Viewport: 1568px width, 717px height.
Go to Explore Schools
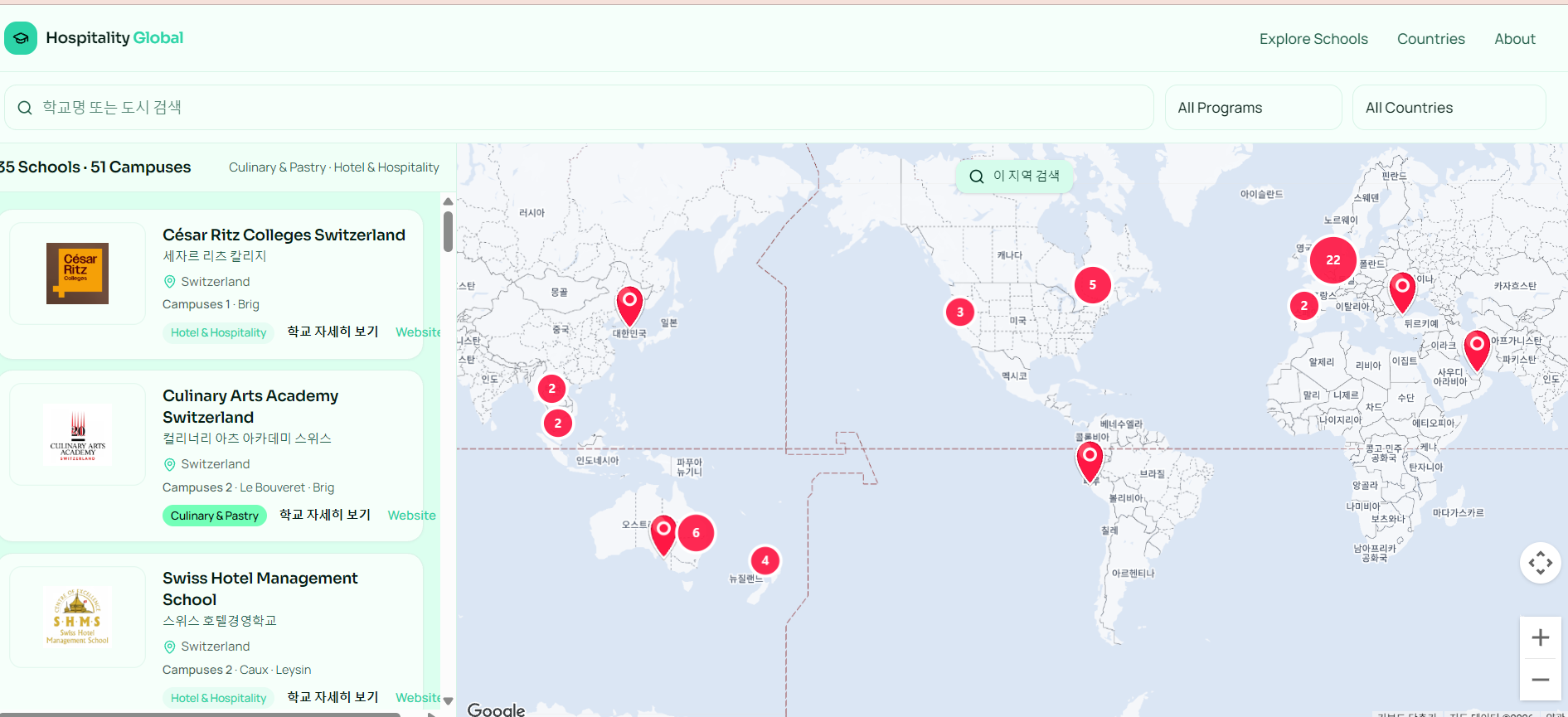(1313, 39)
